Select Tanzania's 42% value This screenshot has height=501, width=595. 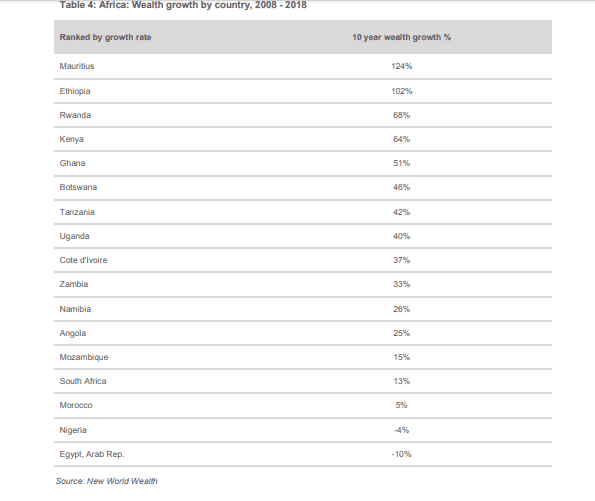click(401, 212)
